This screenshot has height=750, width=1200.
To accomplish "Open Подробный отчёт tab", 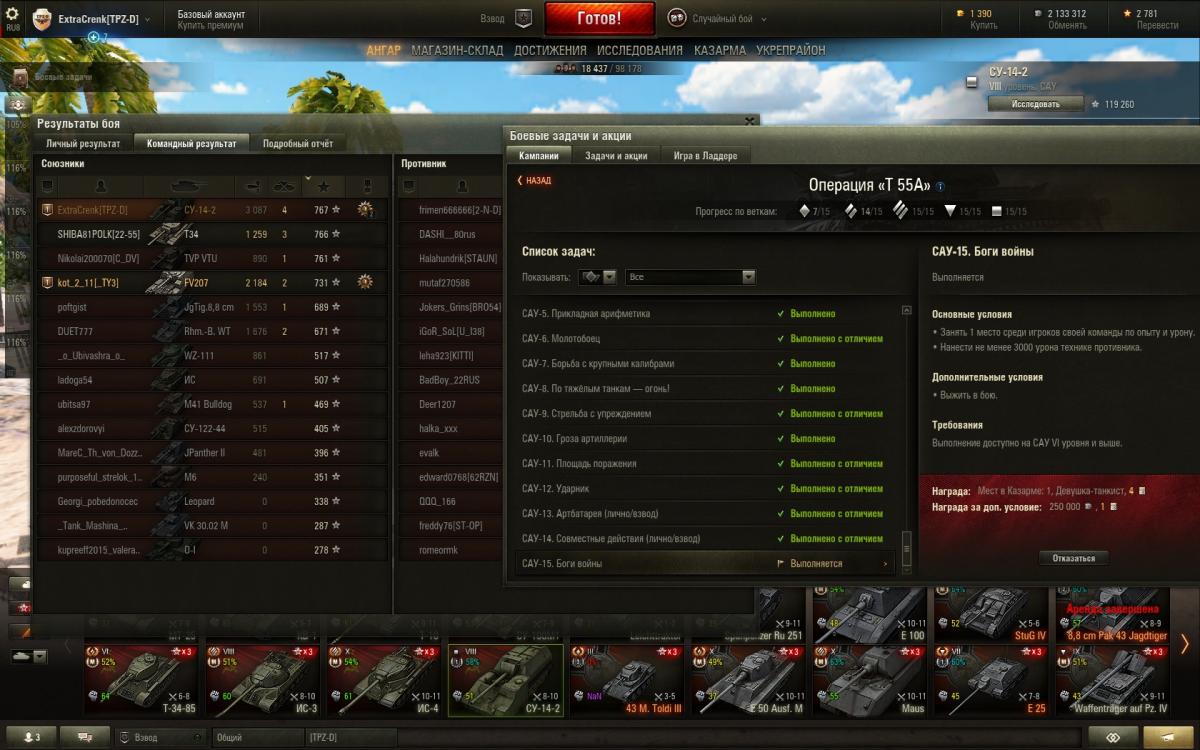I will pyautogui.click(x=298, y=144).
